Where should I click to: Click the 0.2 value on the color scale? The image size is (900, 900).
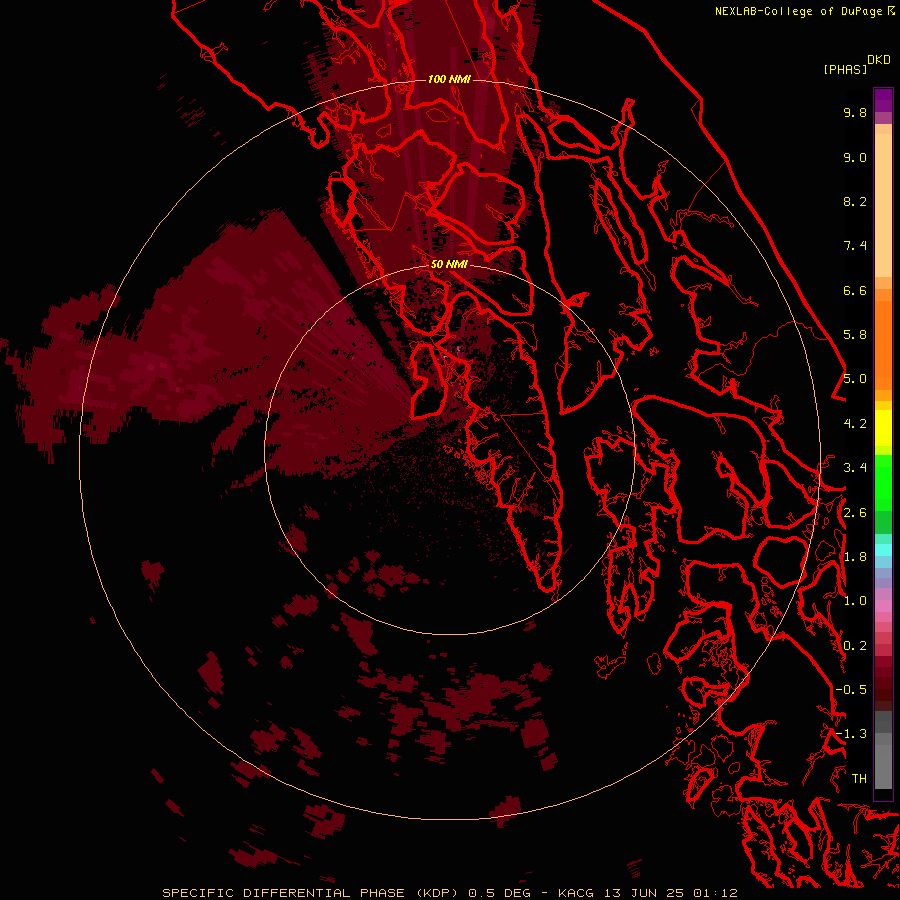coord(855,646)
